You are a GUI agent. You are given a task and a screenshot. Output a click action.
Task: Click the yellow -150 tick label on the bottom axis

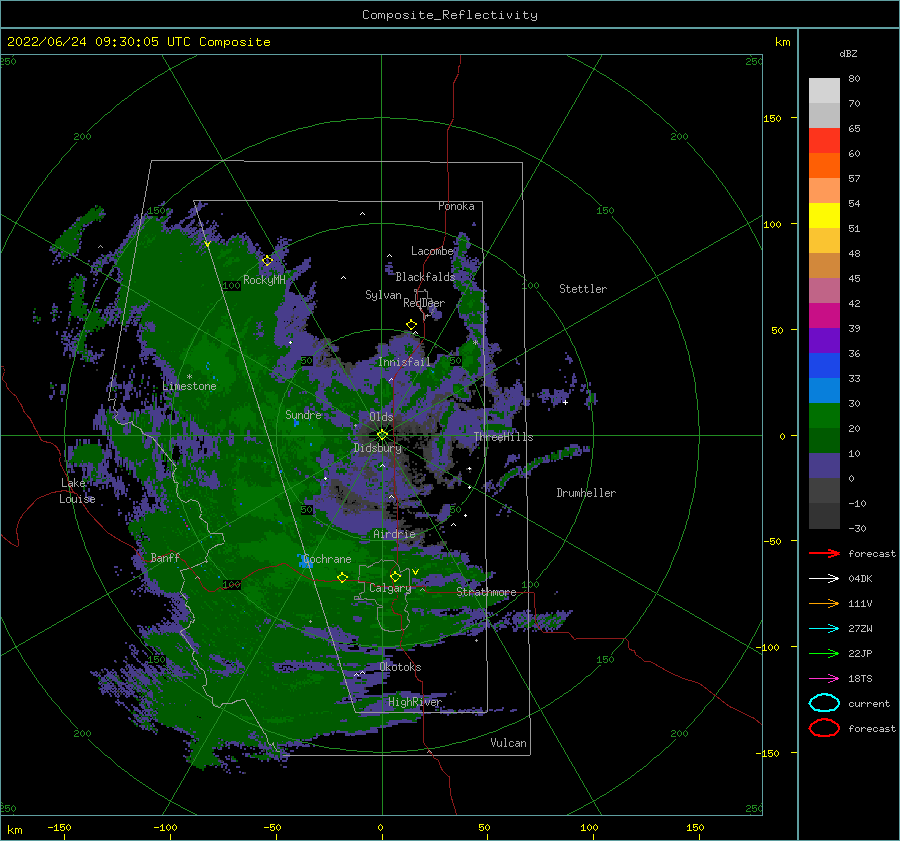pos(59,827)
